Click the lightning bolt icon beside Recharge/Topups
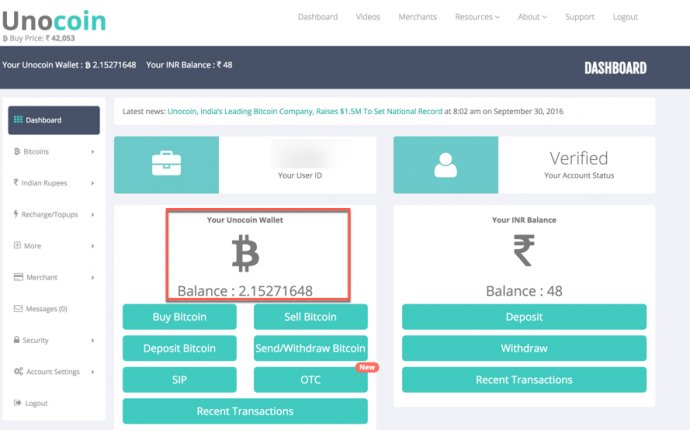 [16, 214]
